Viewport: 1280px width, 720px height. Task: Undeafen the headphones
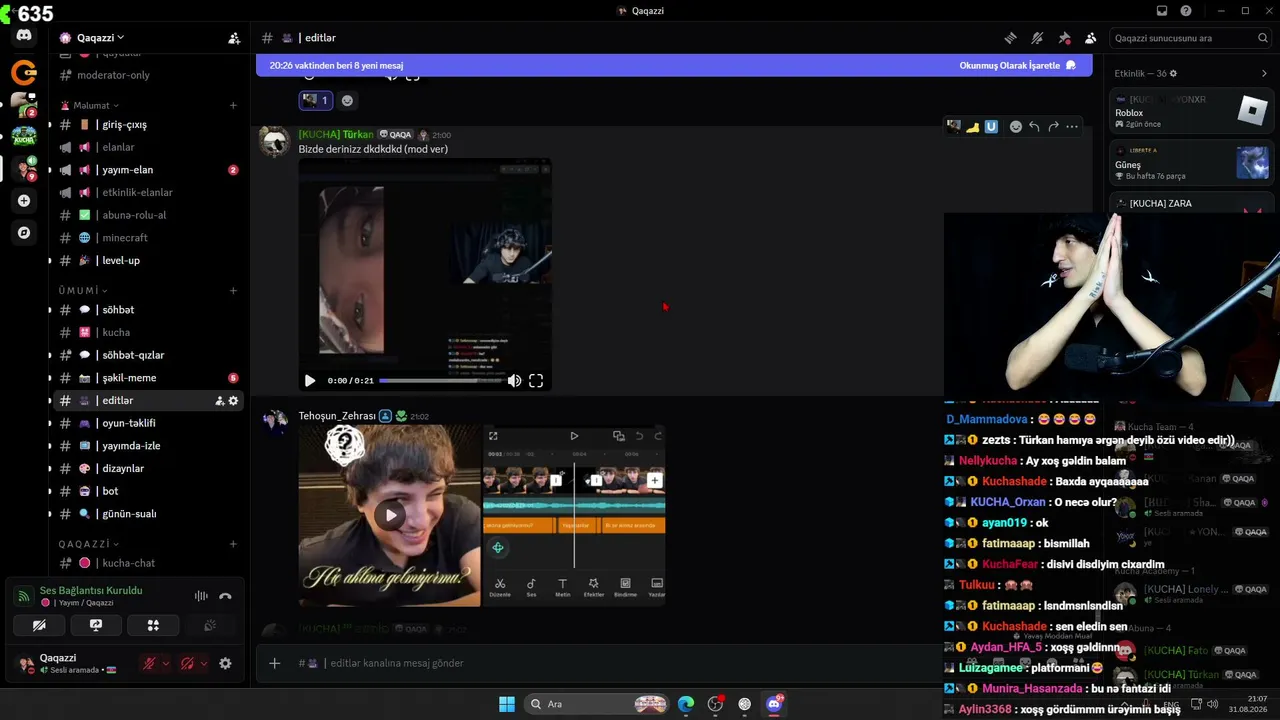click(x=187, y=663)
